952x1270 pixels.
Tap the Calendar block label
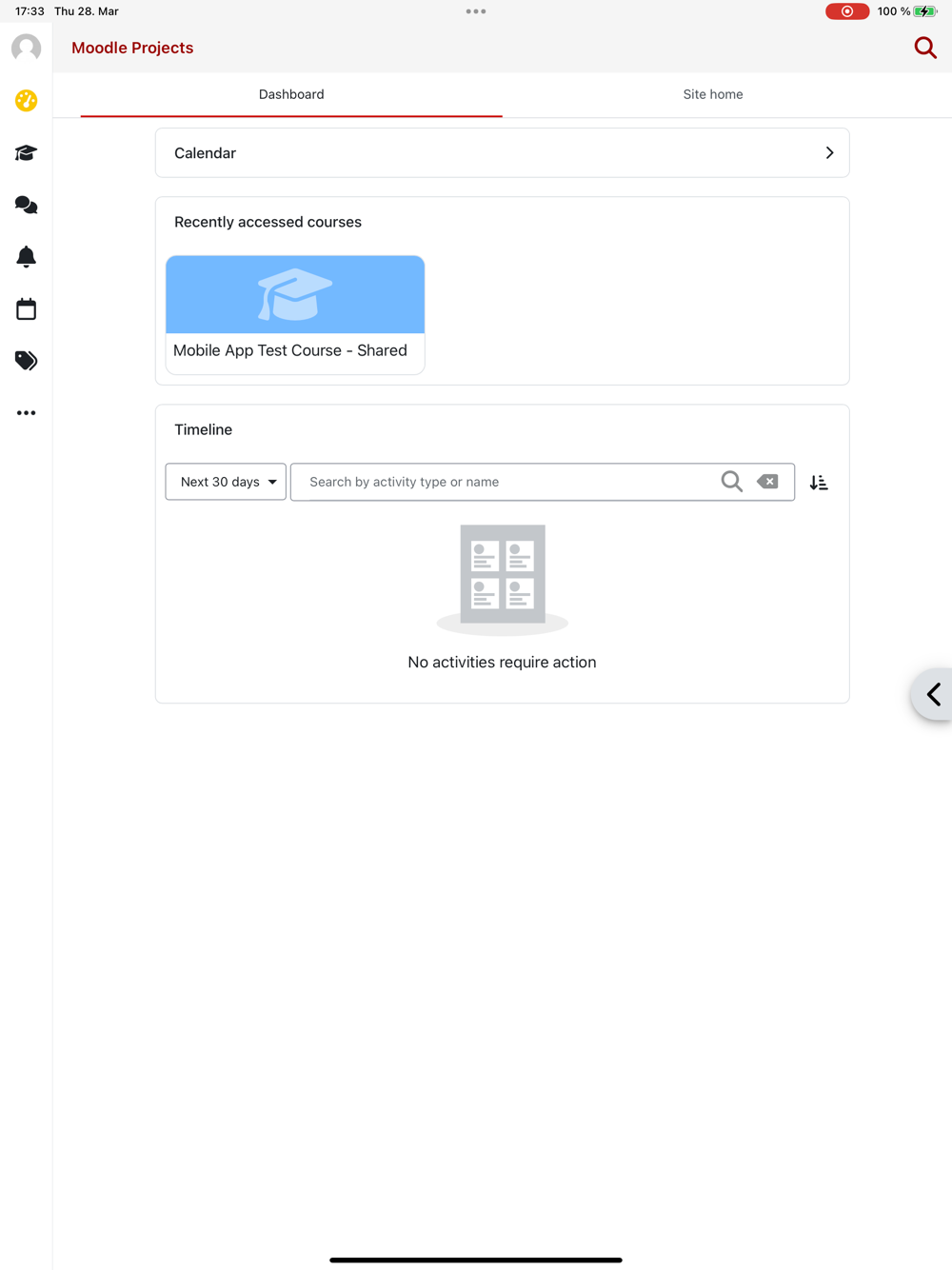205,153
